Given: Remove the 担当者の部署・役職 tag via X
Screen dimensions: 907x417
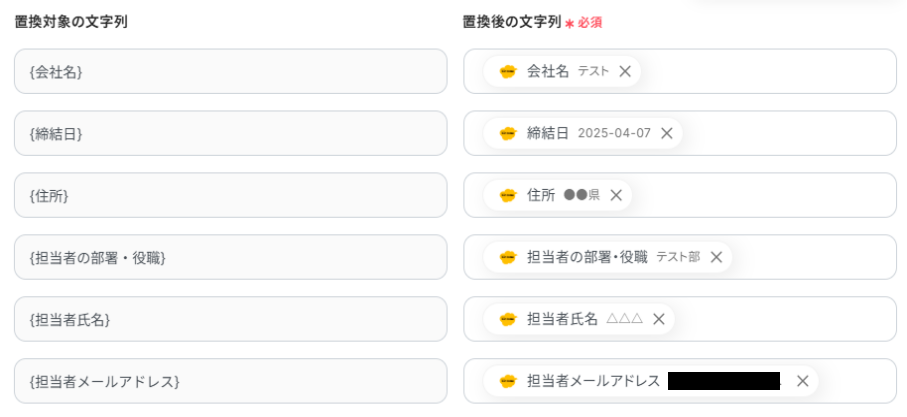Looking at the screenshot, I should tap(716, 258).
